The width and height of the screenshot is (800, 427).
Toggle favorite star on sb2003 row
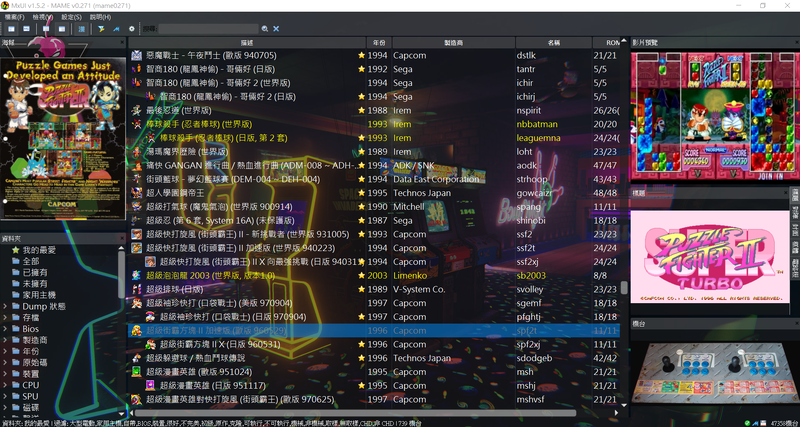[361, 275]
